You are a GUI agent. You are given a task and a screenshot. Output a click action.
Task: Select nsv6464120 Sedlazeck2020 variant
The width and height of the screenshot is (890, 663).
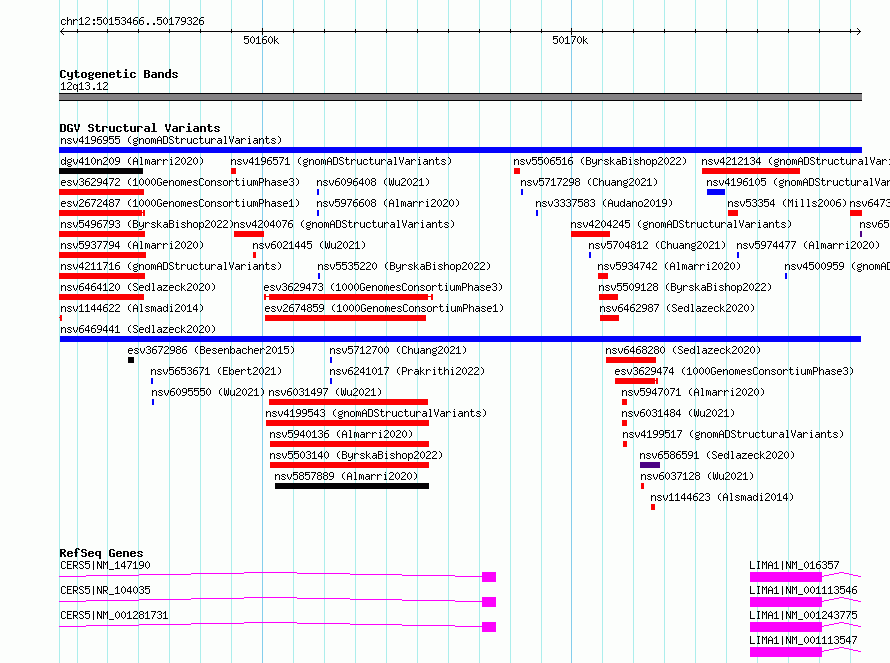click(x=138, y=287)
